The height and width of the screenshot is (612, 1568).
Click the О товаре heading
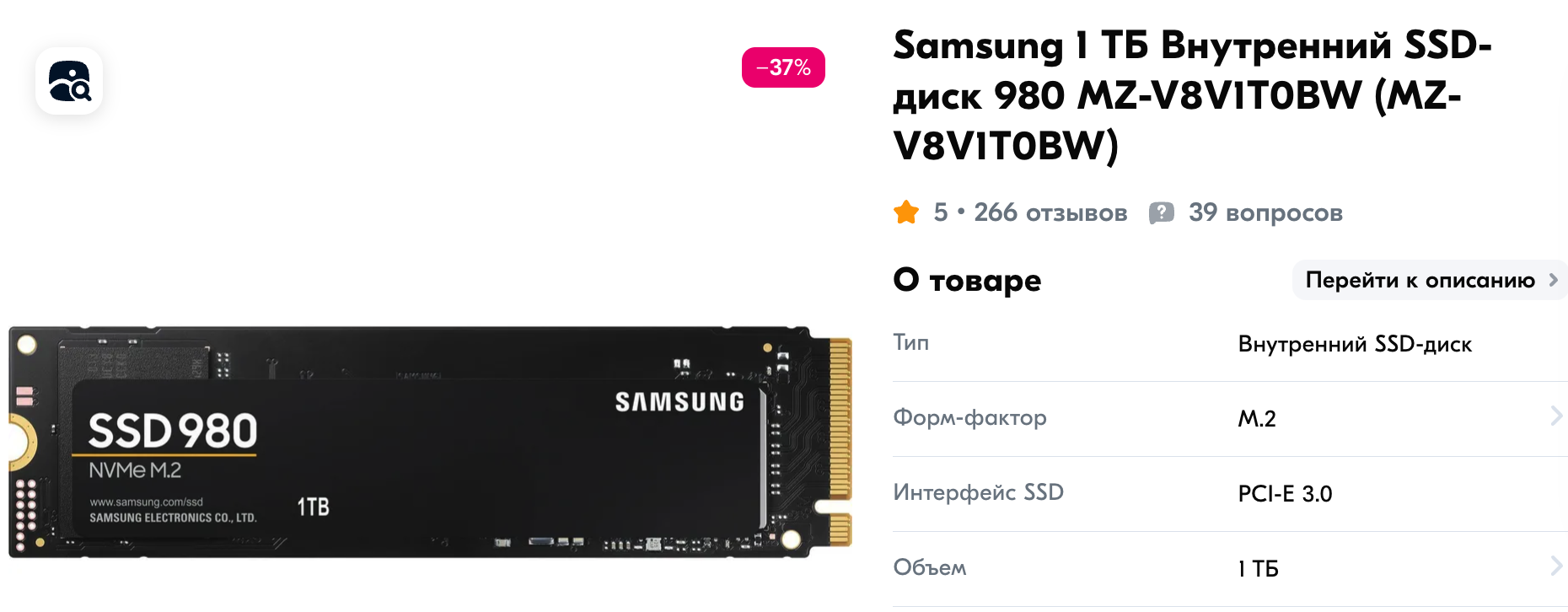click(x=967, y=280)
